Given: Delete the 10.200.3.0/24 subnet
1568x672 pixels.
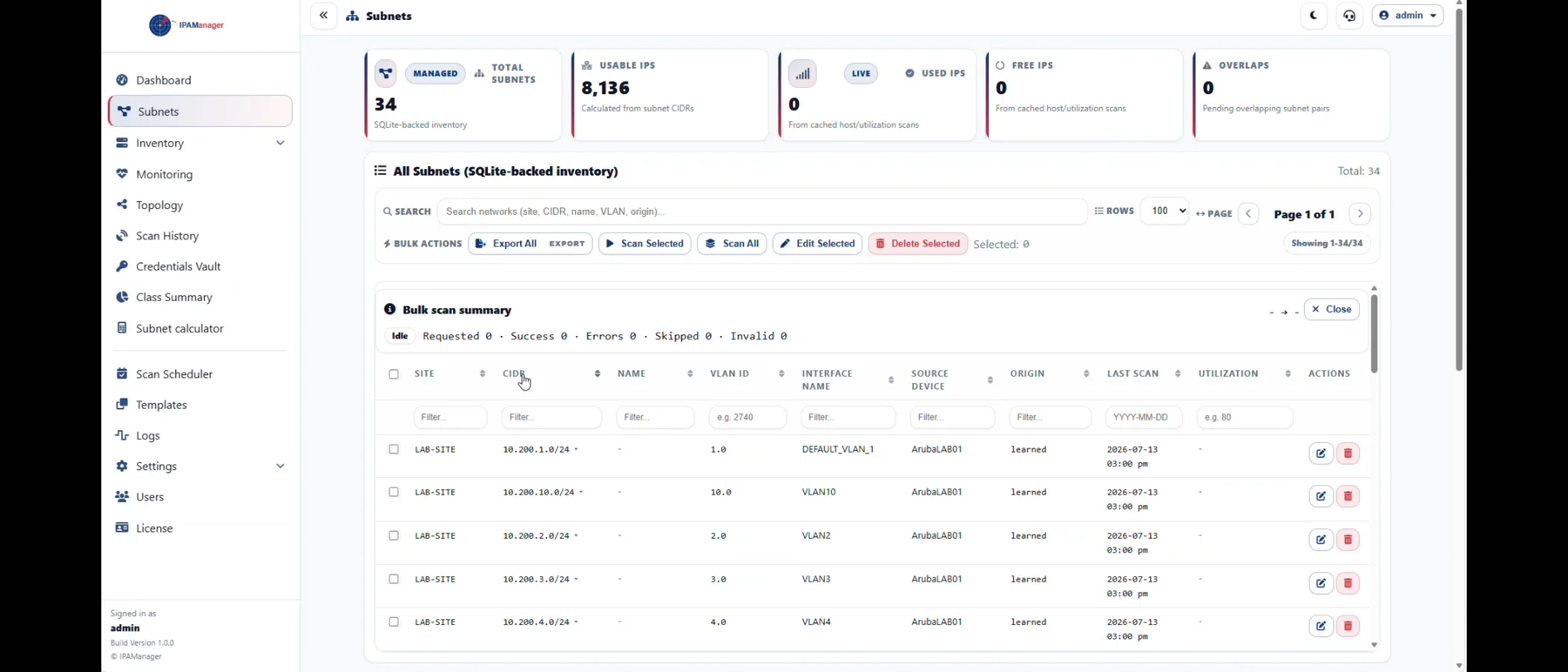Looking at the screenshot, I should click(1348, 583).
